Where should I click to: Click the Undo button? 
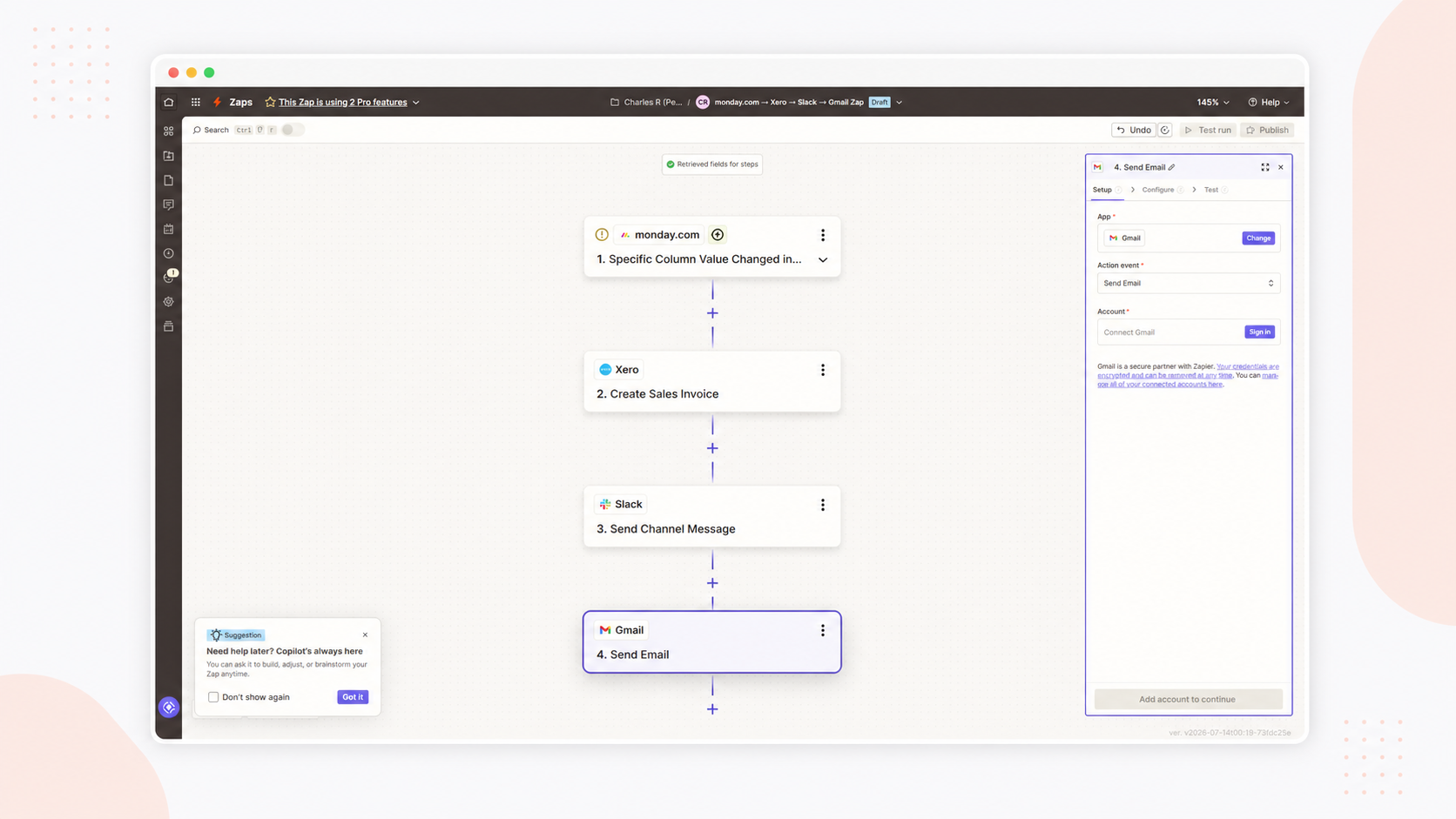point(1134,130)
